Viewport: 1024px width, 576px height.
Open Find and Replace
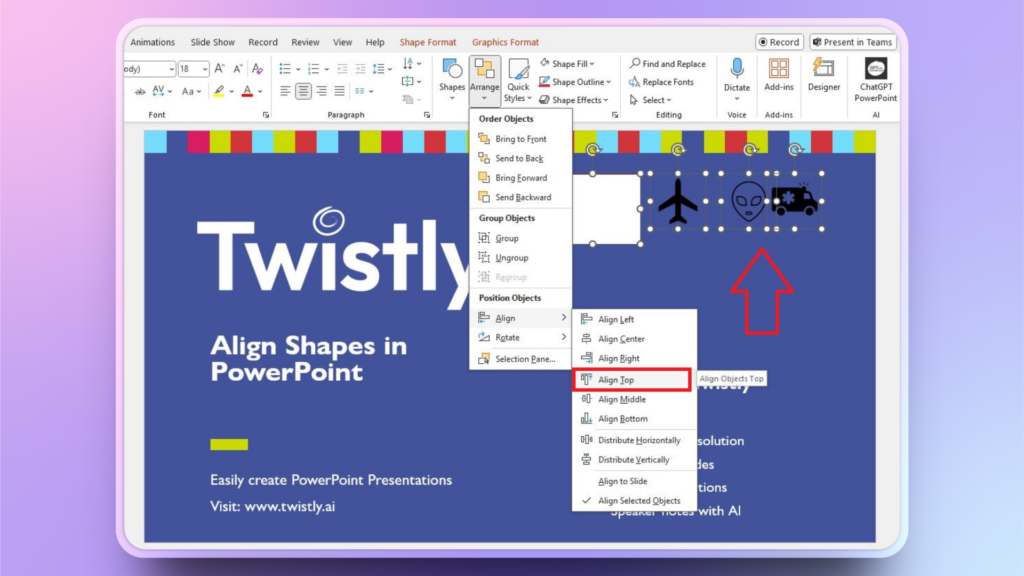pos(667,63)
